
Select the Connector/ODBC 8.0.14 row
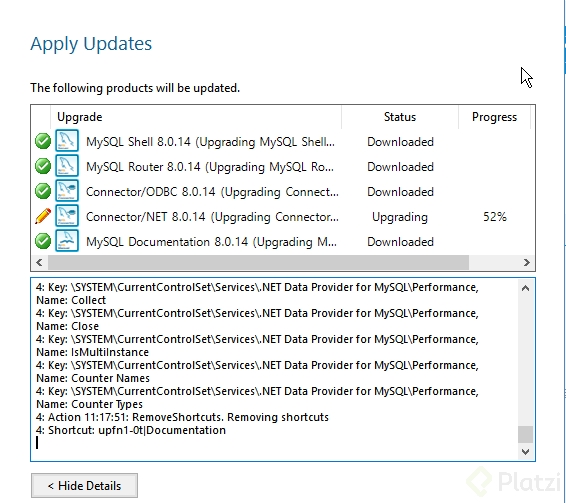click(283, 191)
